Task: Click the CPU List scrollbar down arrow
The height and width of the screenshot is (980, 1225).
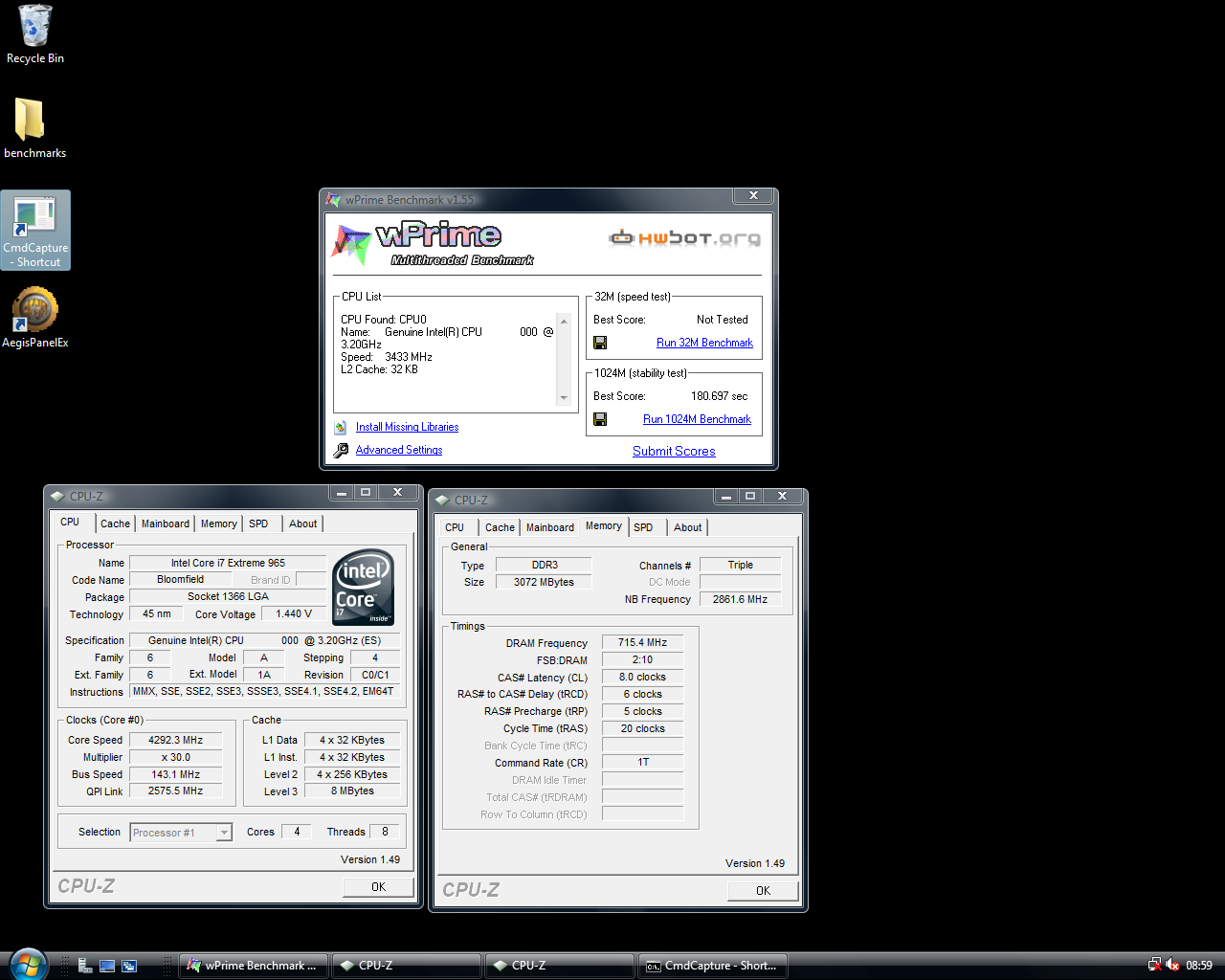Action: 564,398
